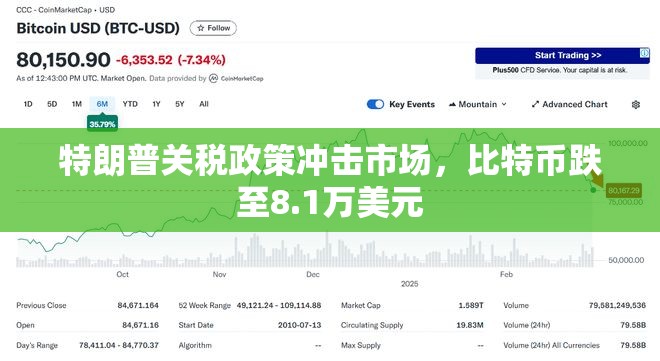Open the Advanced Chart link
Image resolution: width=660 pixels, height=361 pixels.
(570, 104)
